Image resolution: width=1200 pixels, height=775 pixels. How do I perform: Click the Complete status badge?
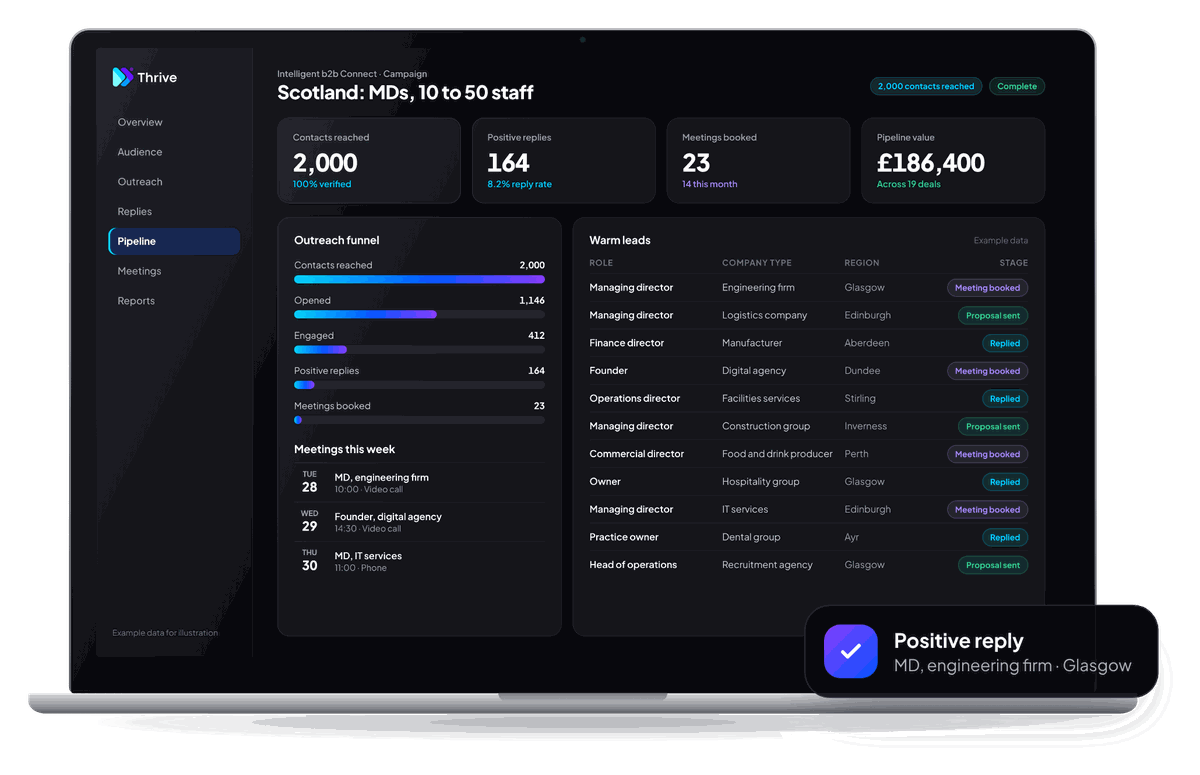click(1017, 86)
